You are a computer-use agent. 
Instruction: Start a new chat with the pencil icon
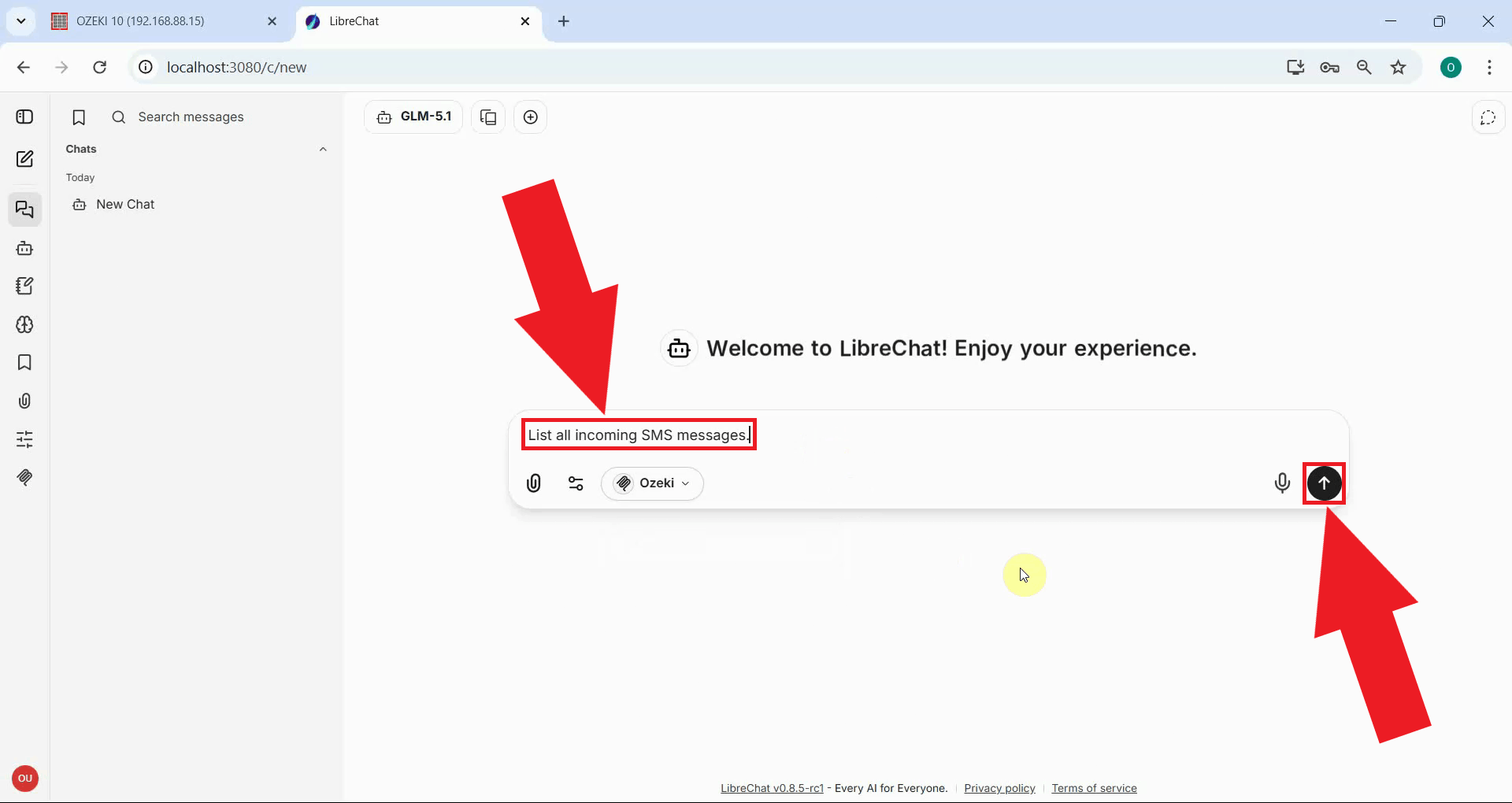point(24,158)
